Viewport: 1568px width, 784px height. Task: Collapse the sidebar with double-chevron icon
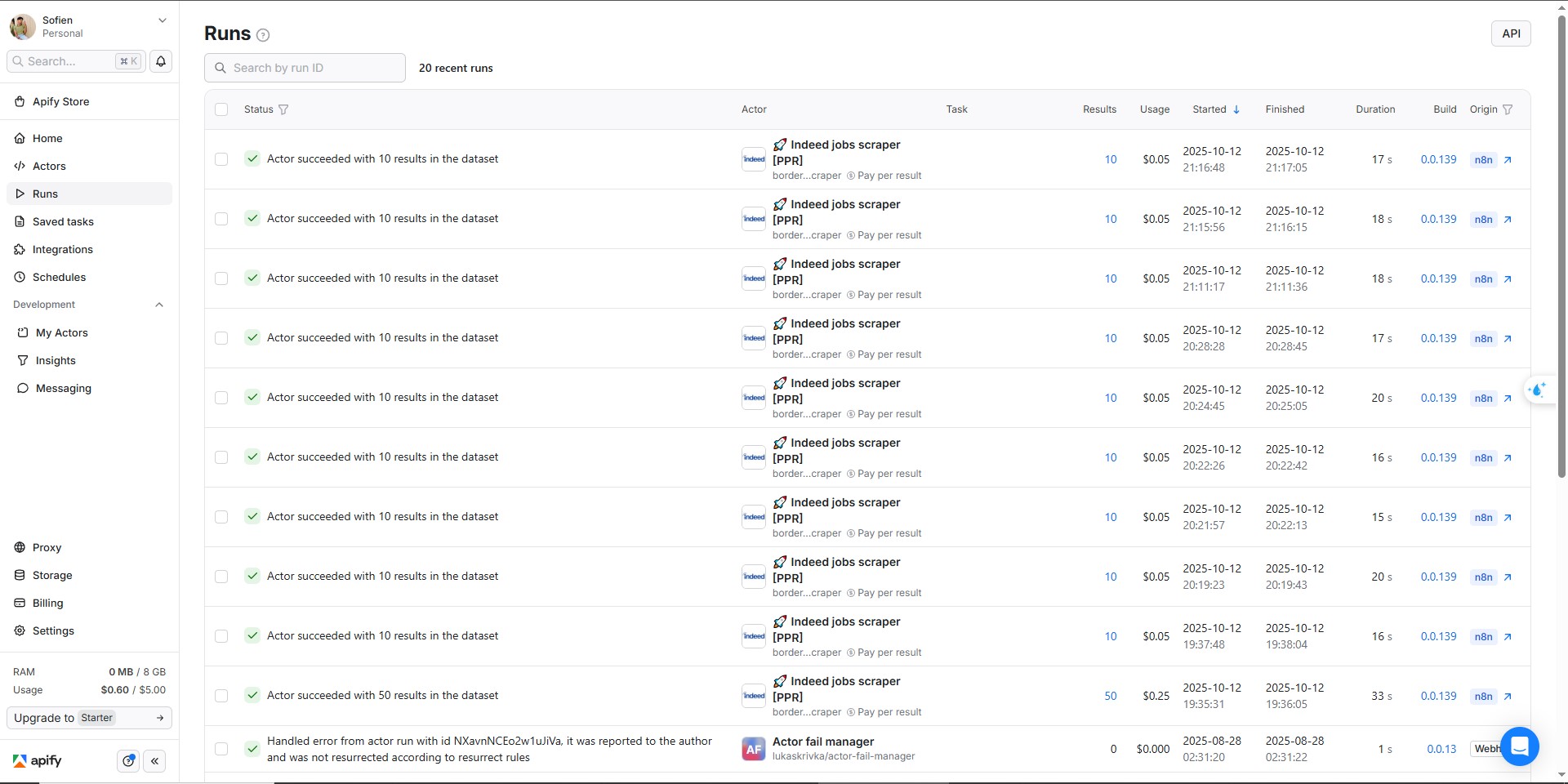pos(154,761)
